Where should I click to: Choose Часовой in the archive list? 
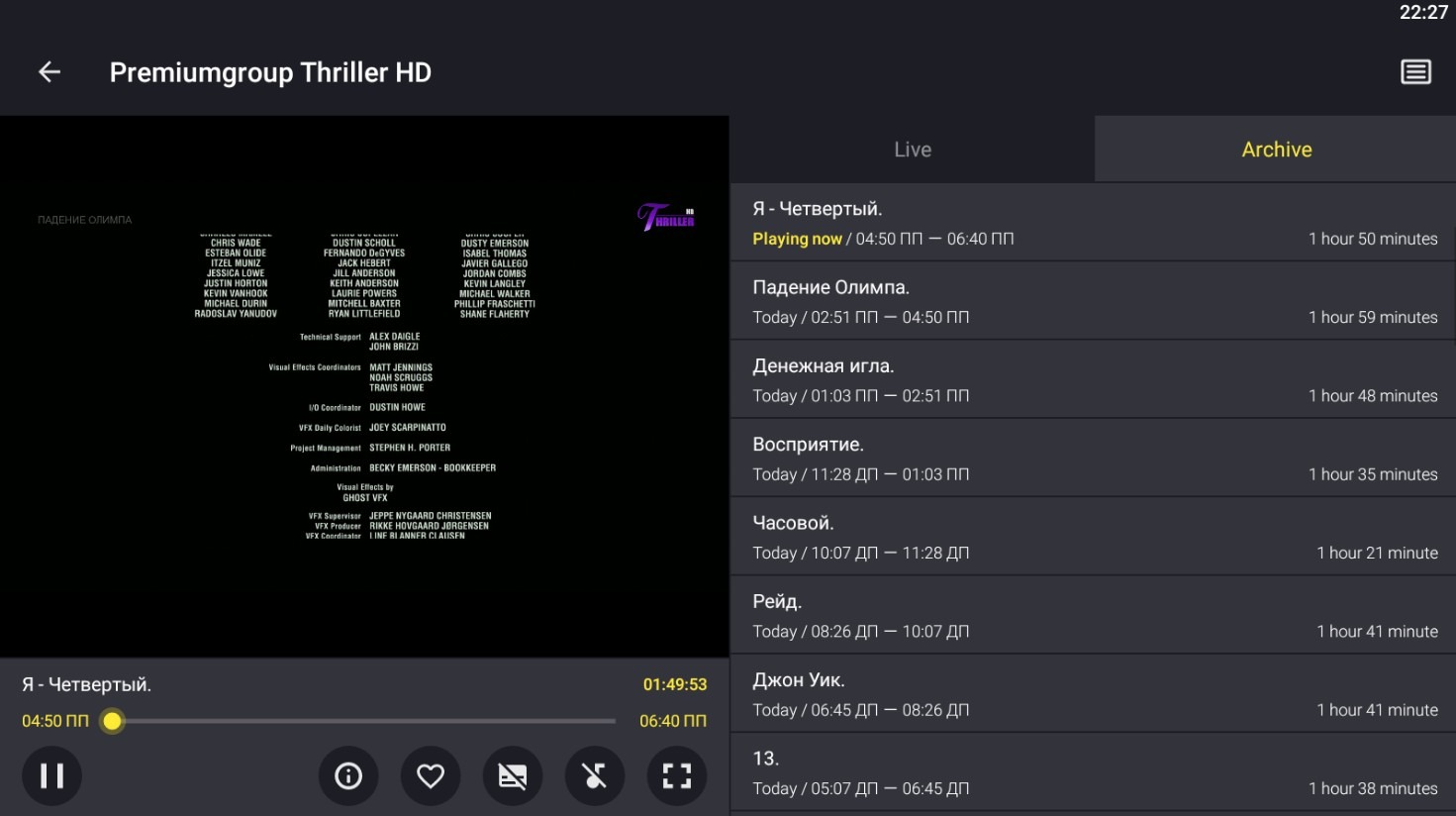[x=1093, y=537]
